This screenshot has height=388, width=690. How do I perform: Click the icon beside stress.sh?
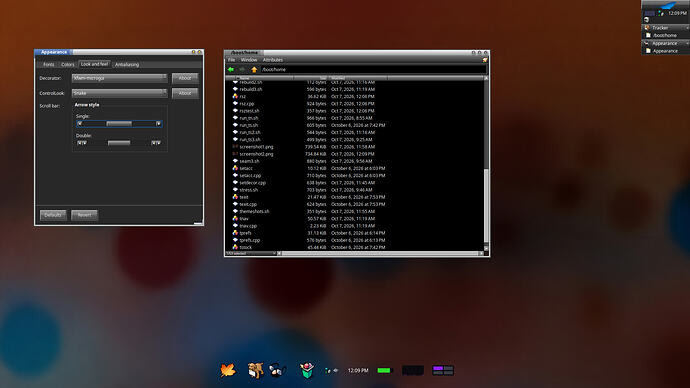pos(235,190)
